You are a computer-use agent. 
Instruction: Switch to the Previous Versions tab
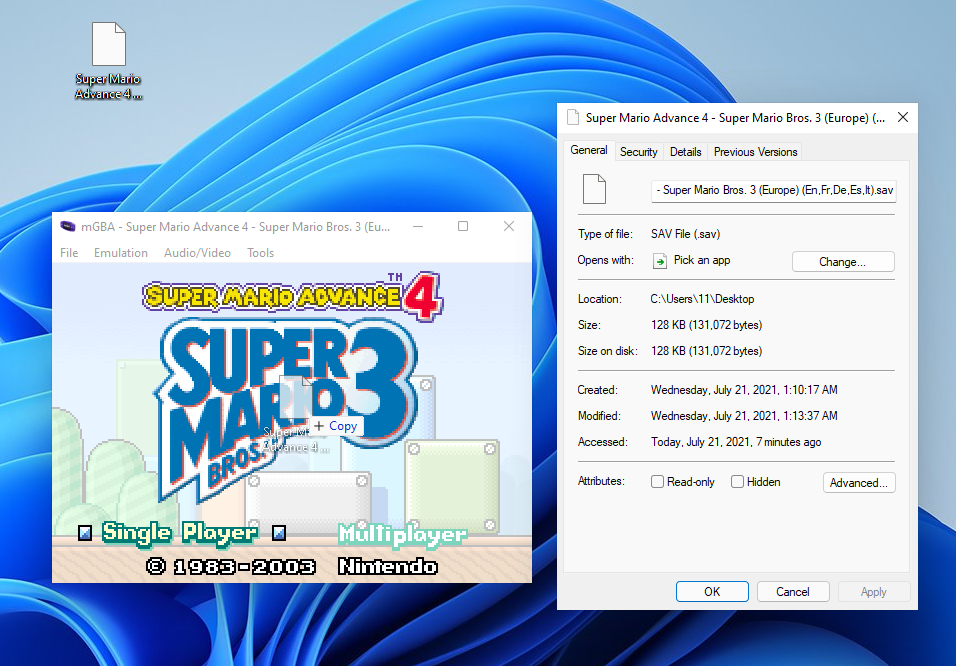(x=755, y=152)
